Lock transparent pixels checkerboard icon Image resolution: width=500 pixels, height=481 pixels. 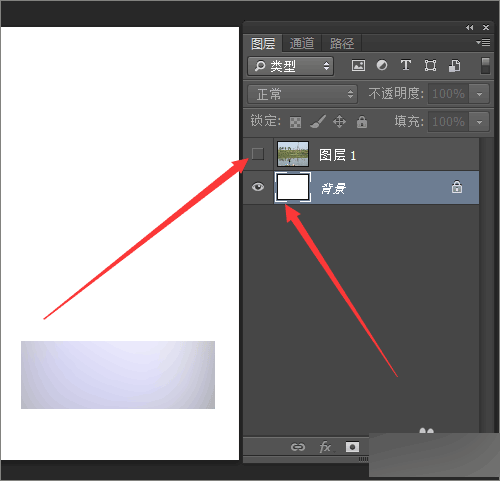[295, 122]
